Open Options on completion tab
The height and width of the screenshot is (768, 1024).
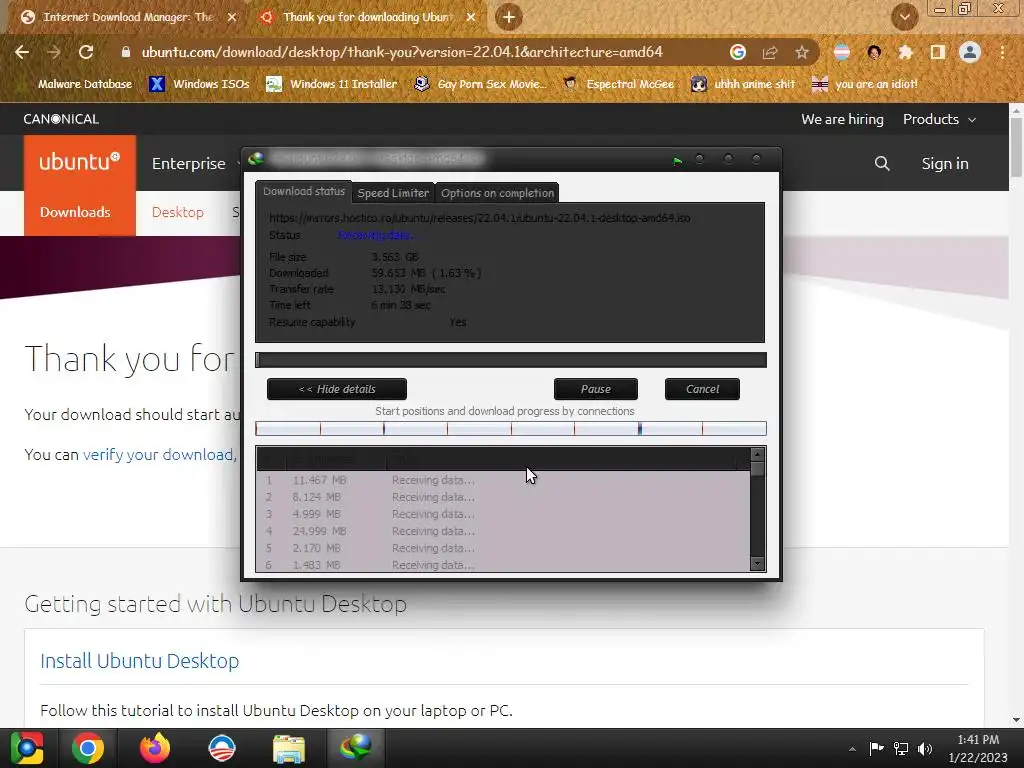[x=497, y=193]
